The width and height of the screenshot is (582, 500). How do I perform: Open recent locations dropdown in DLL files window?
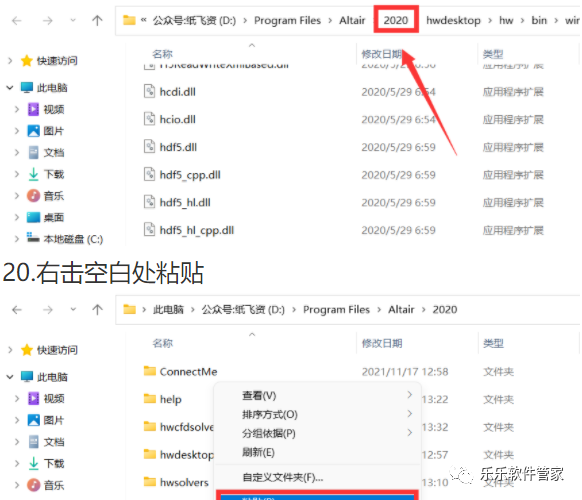(x=73, y=20)
